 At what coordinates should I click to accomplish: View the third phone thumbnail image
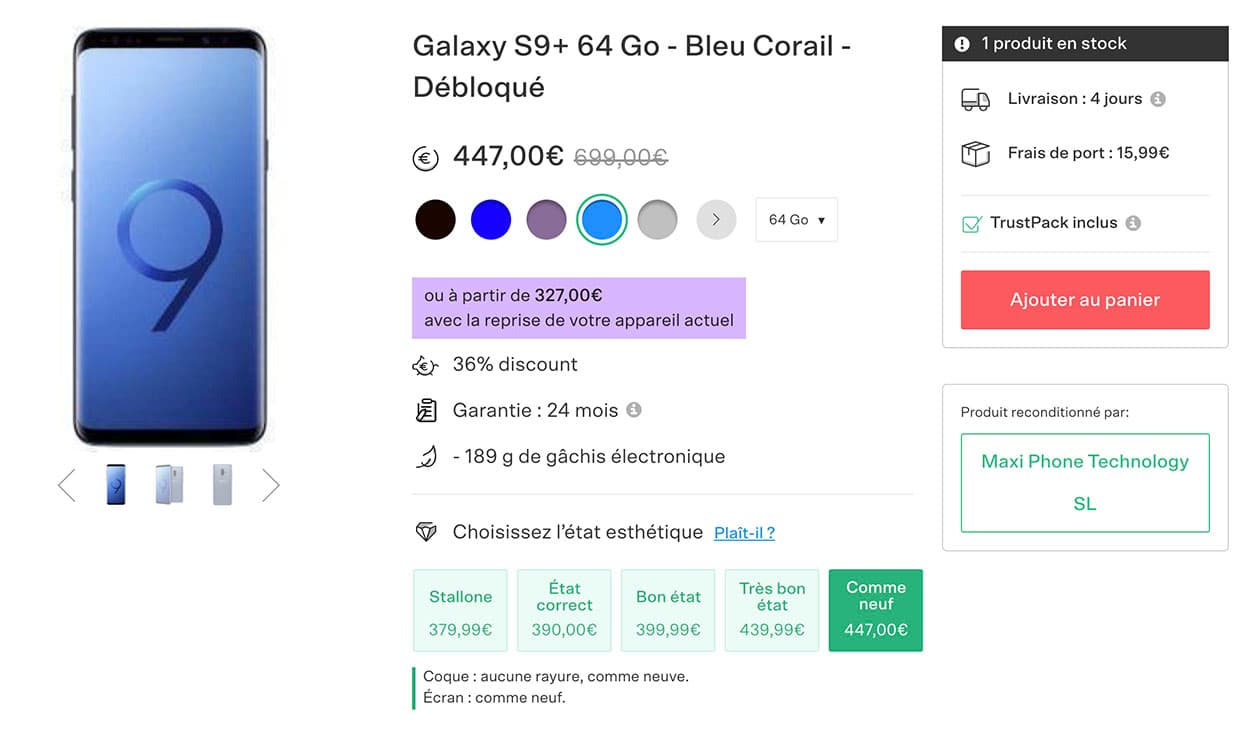[222, 485]
